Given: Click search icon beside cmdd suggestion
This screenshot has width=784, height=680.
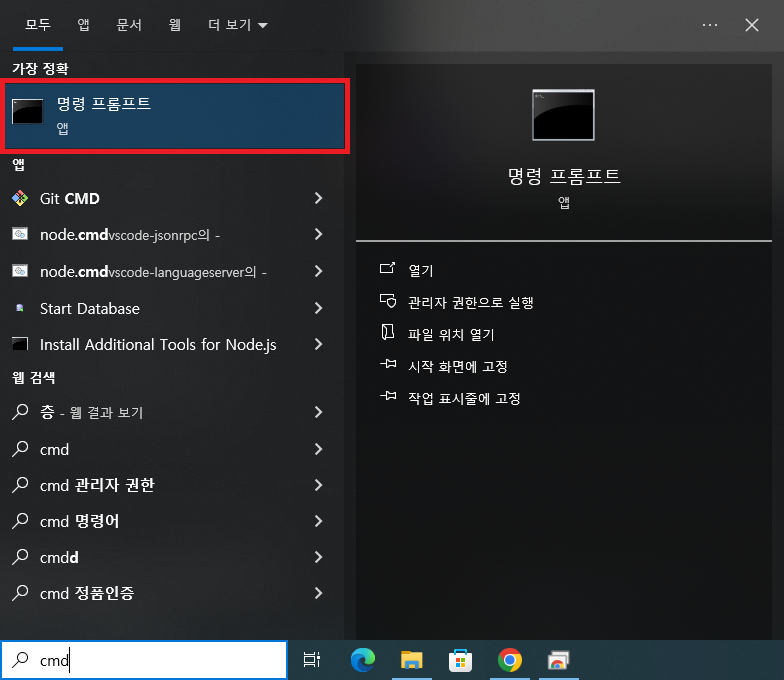Looking at the screenshot, I should [20, 556].
